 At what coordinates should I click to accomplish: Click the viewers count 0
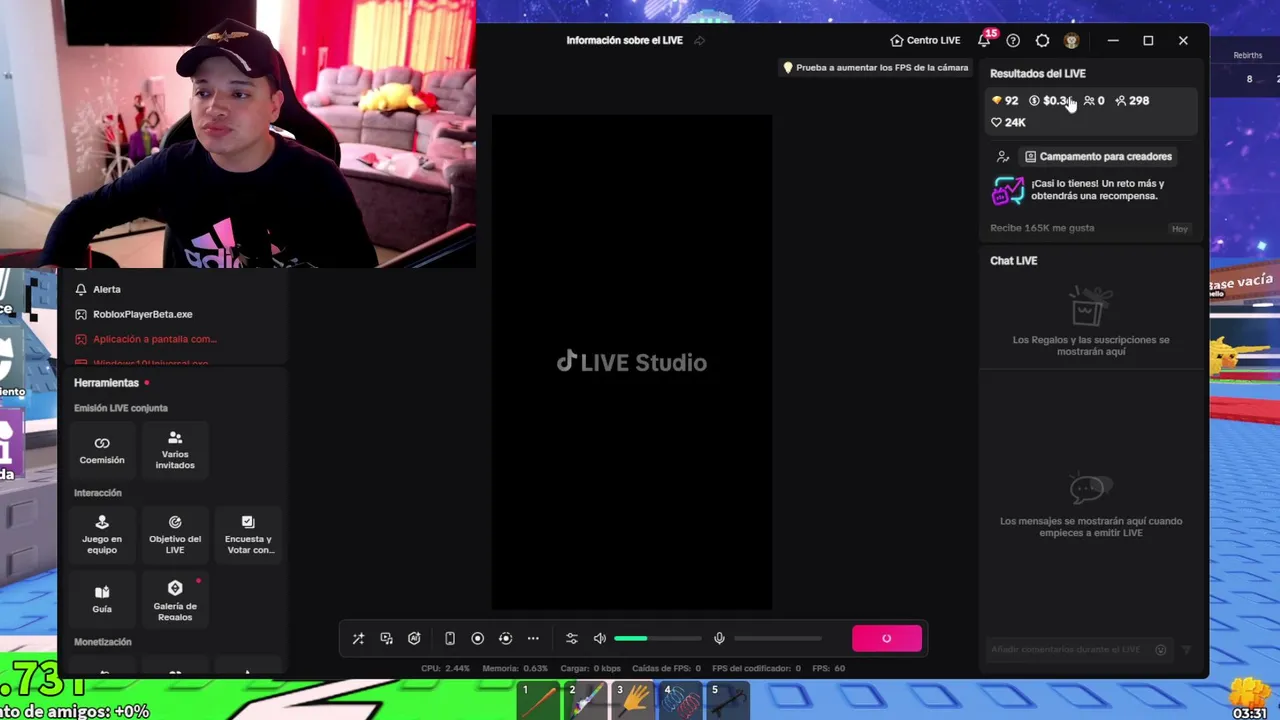(x=1094, y=100)
